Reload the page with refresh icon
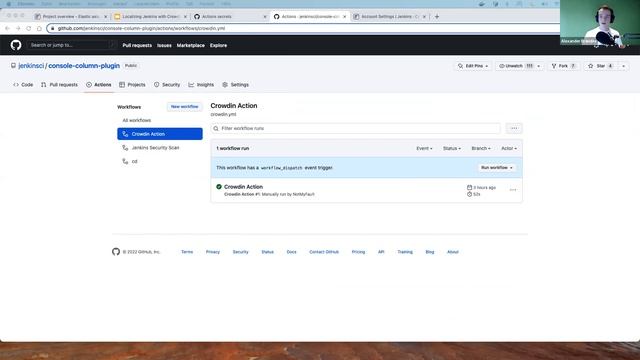The height and width of the screenshot is (360, 640). click(x=29, y=28)
